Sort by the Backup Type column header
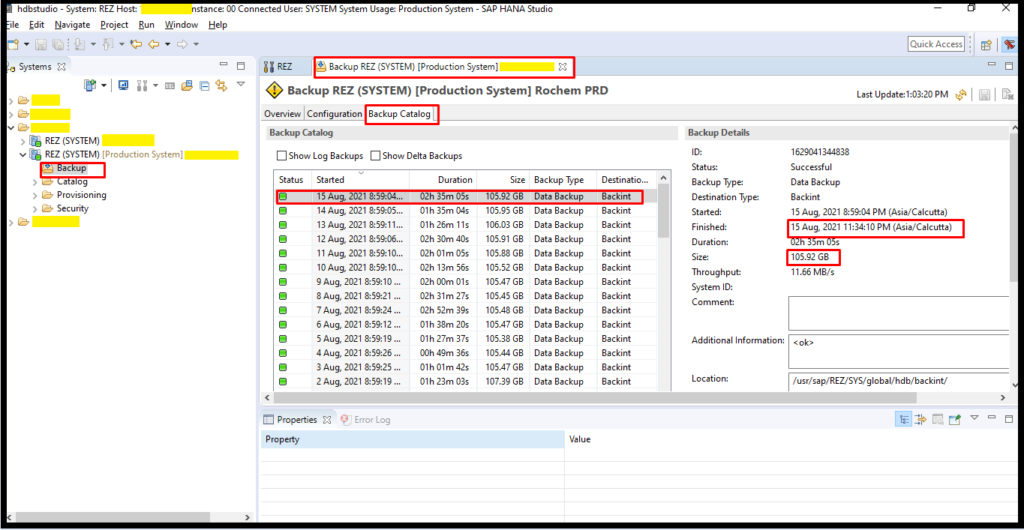Viewport: 1024px width, 530px height. (563, 179)
